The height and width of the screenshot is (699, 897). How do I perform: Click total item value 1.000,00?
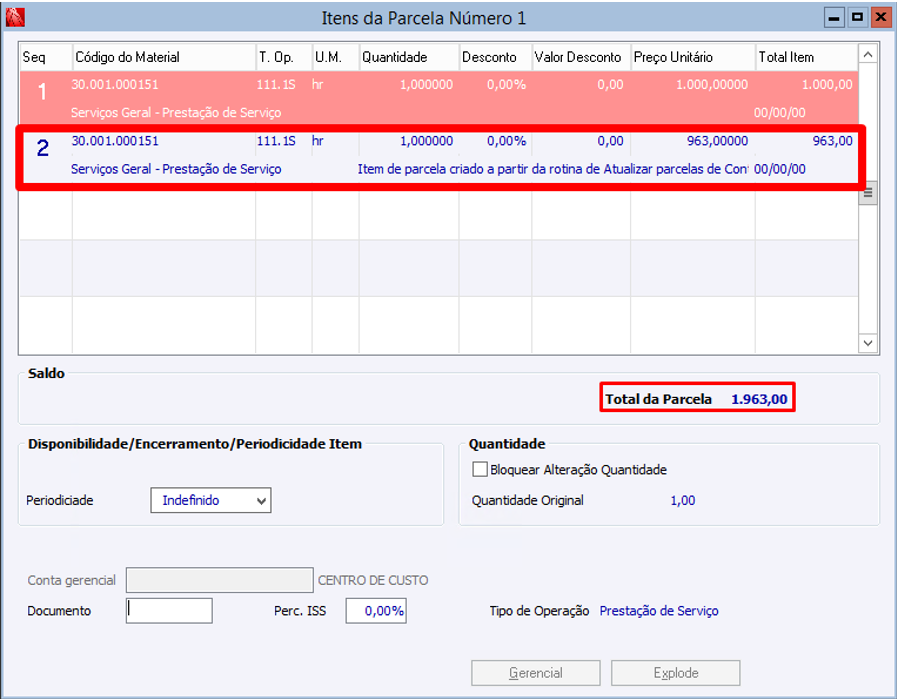(x=827, y=85)
